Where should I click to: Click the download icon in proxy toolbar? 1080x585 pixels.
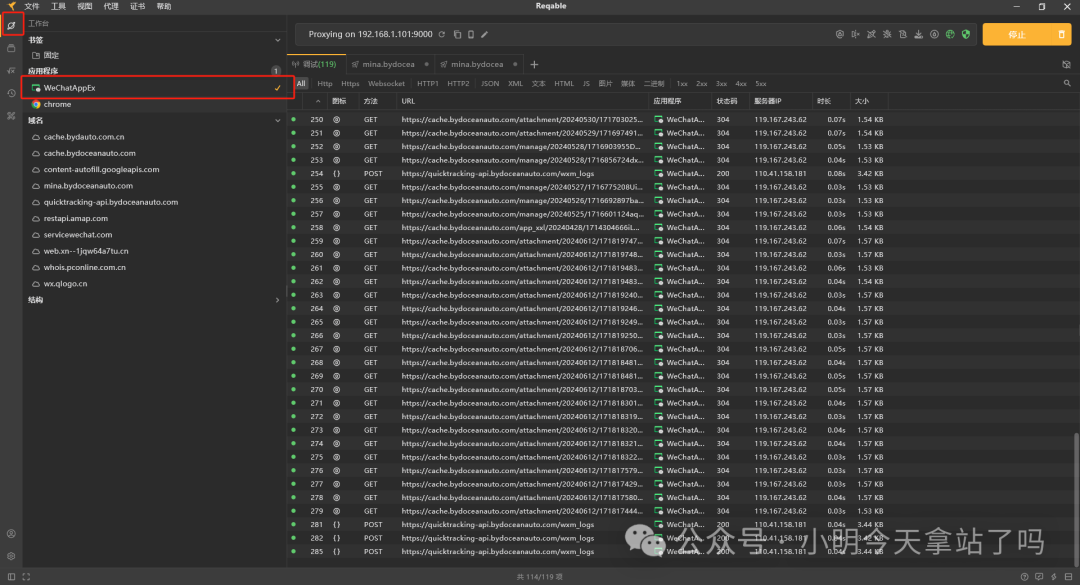point(918,34)
